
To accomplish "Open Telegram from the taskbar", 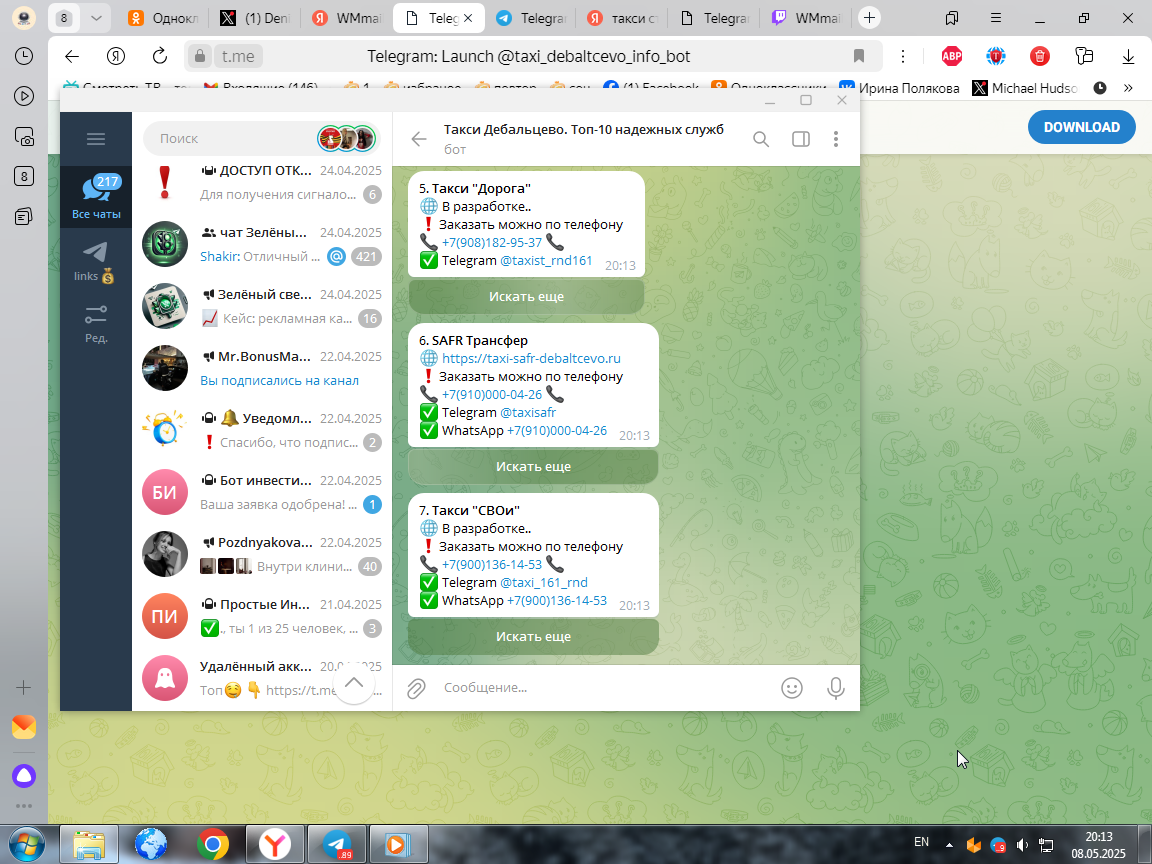I will tap(336, 845).
